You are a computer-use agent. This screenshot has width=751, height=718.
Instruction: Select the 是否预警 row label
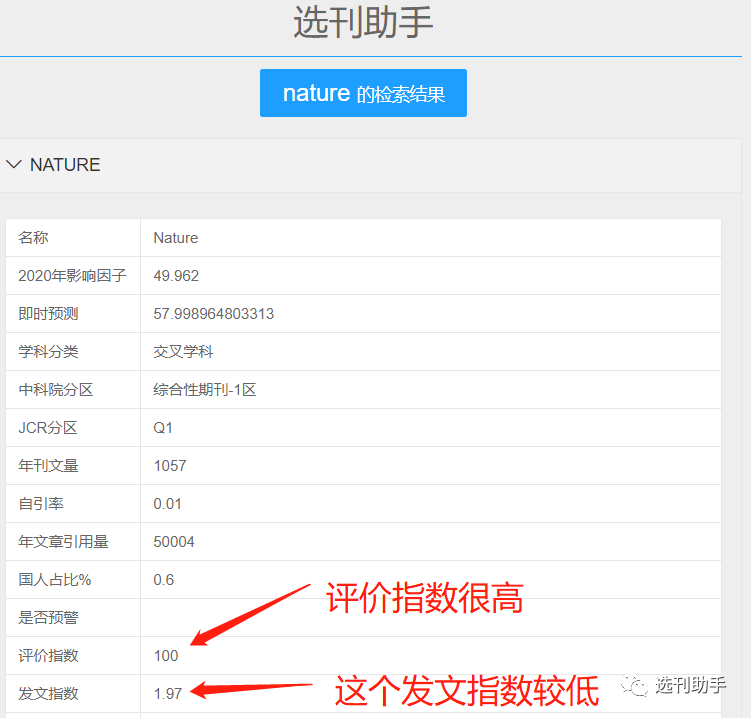[x=48, y=617]
